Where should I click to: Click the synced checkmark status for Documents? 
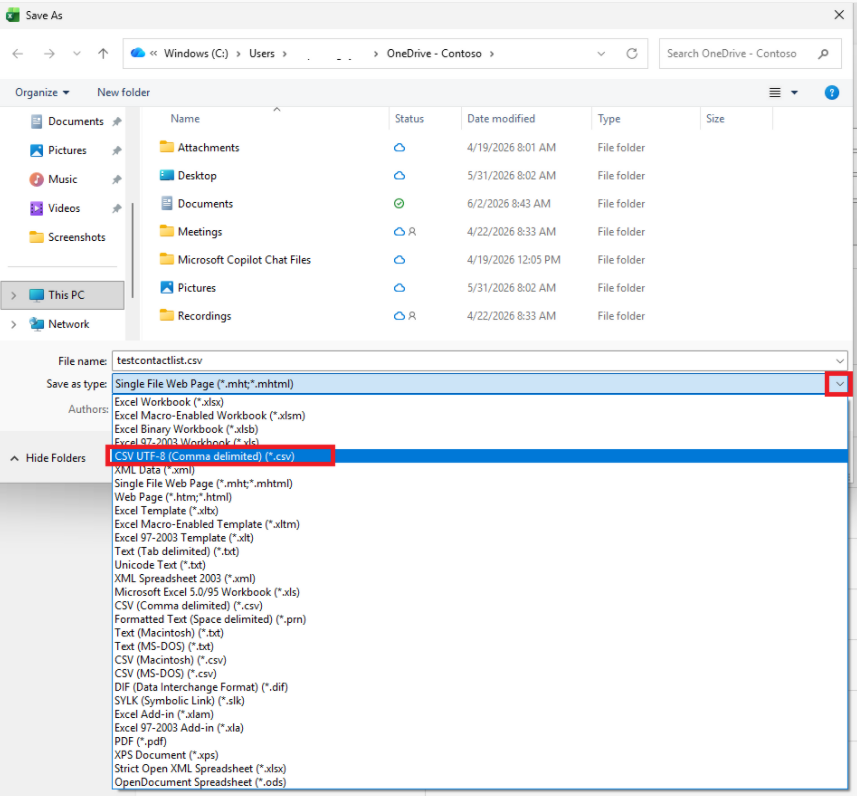[x=399, y=203]
